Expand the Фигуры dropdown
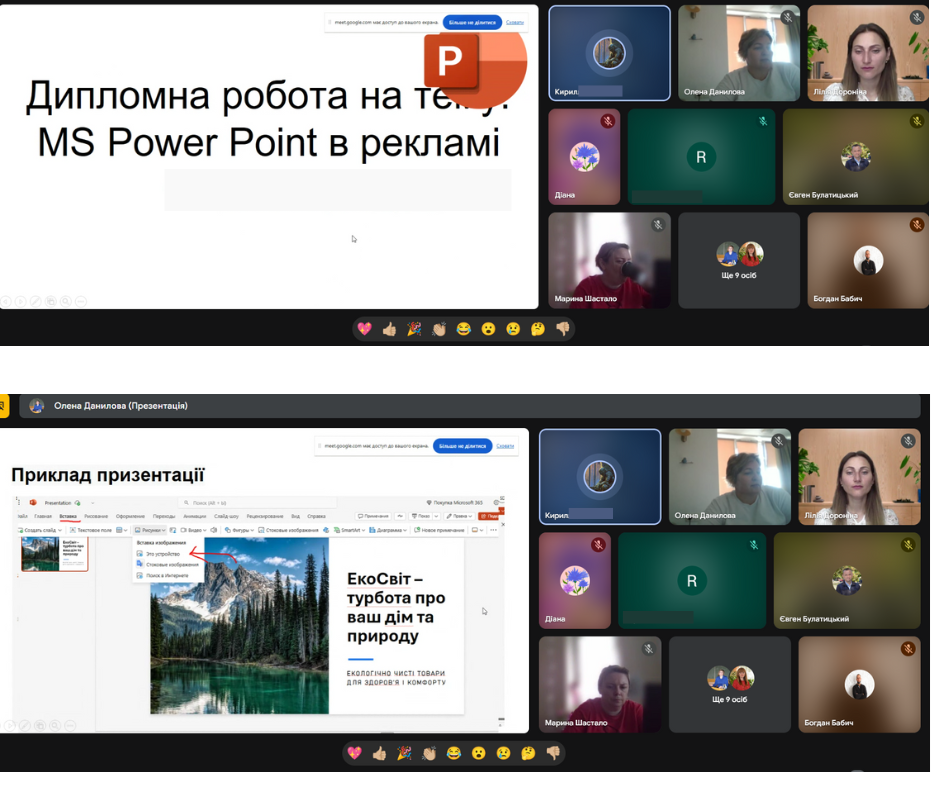Image resolution: width=940 pixels, height=788 pixels. pyautogui.click(x=239, y=530)
